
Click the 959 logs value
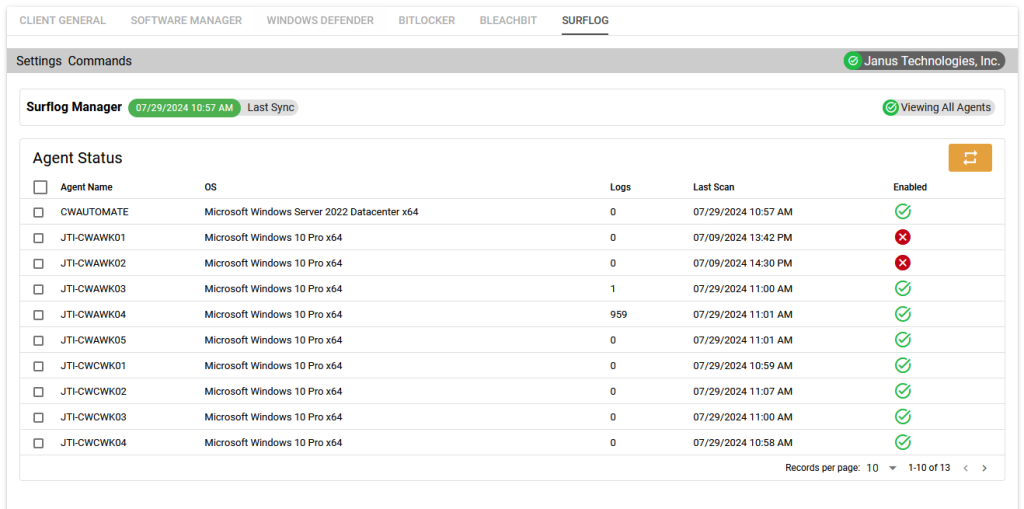[618, 314]
